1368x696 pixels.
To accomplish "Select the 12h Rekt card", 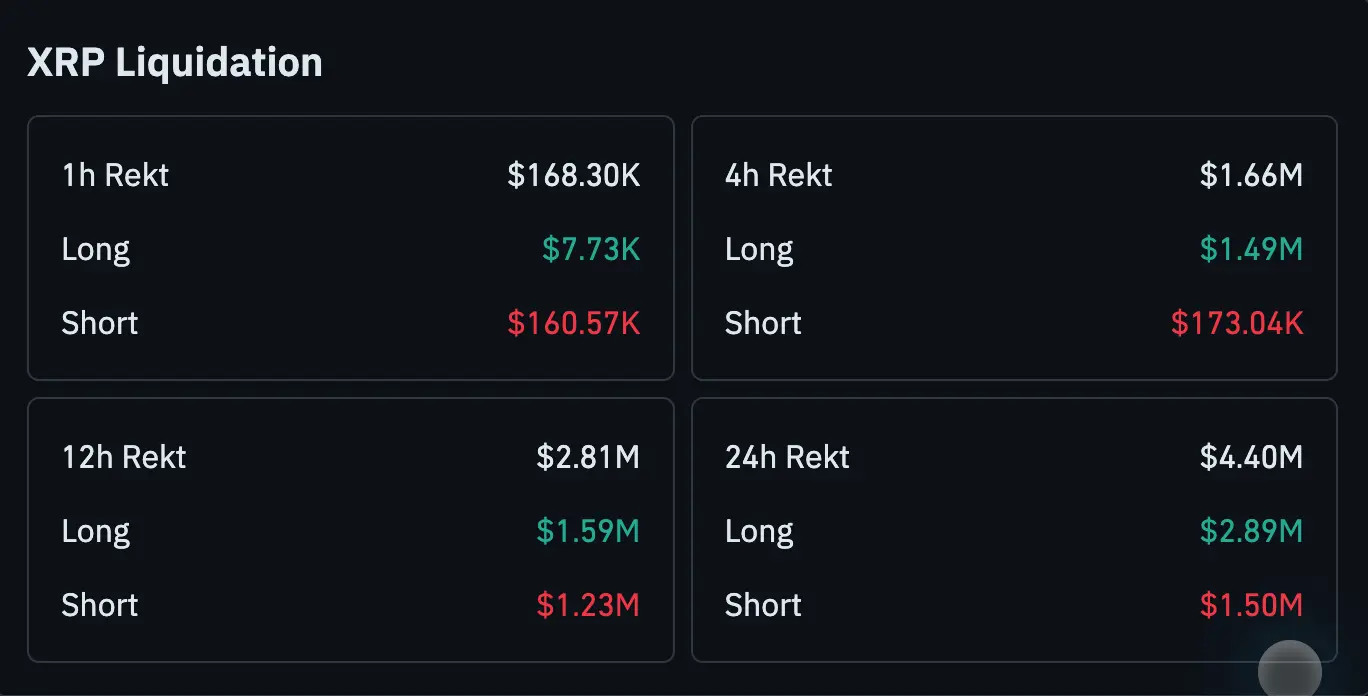I will pos(351,530).
